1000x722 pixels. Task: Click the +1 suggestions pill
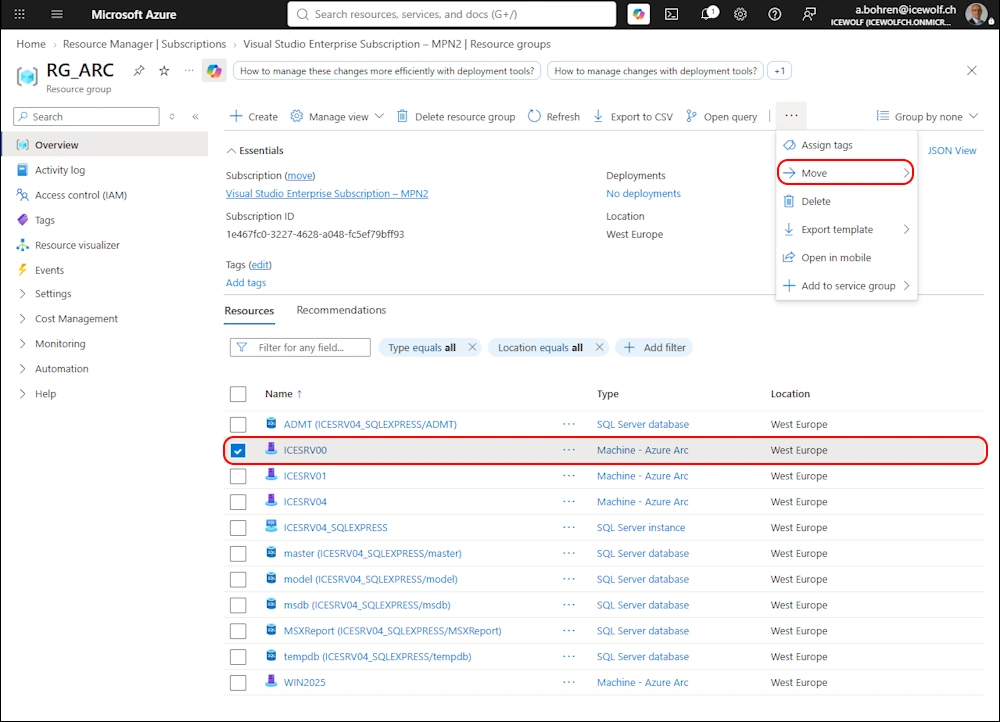coord(779,71)
